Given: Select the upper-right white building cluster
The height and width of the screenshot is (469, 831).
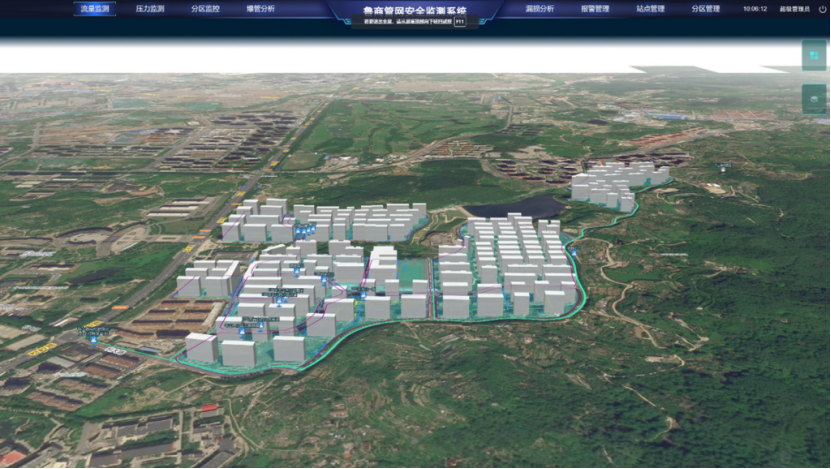Looking at the screenshot, I should 611,186.
